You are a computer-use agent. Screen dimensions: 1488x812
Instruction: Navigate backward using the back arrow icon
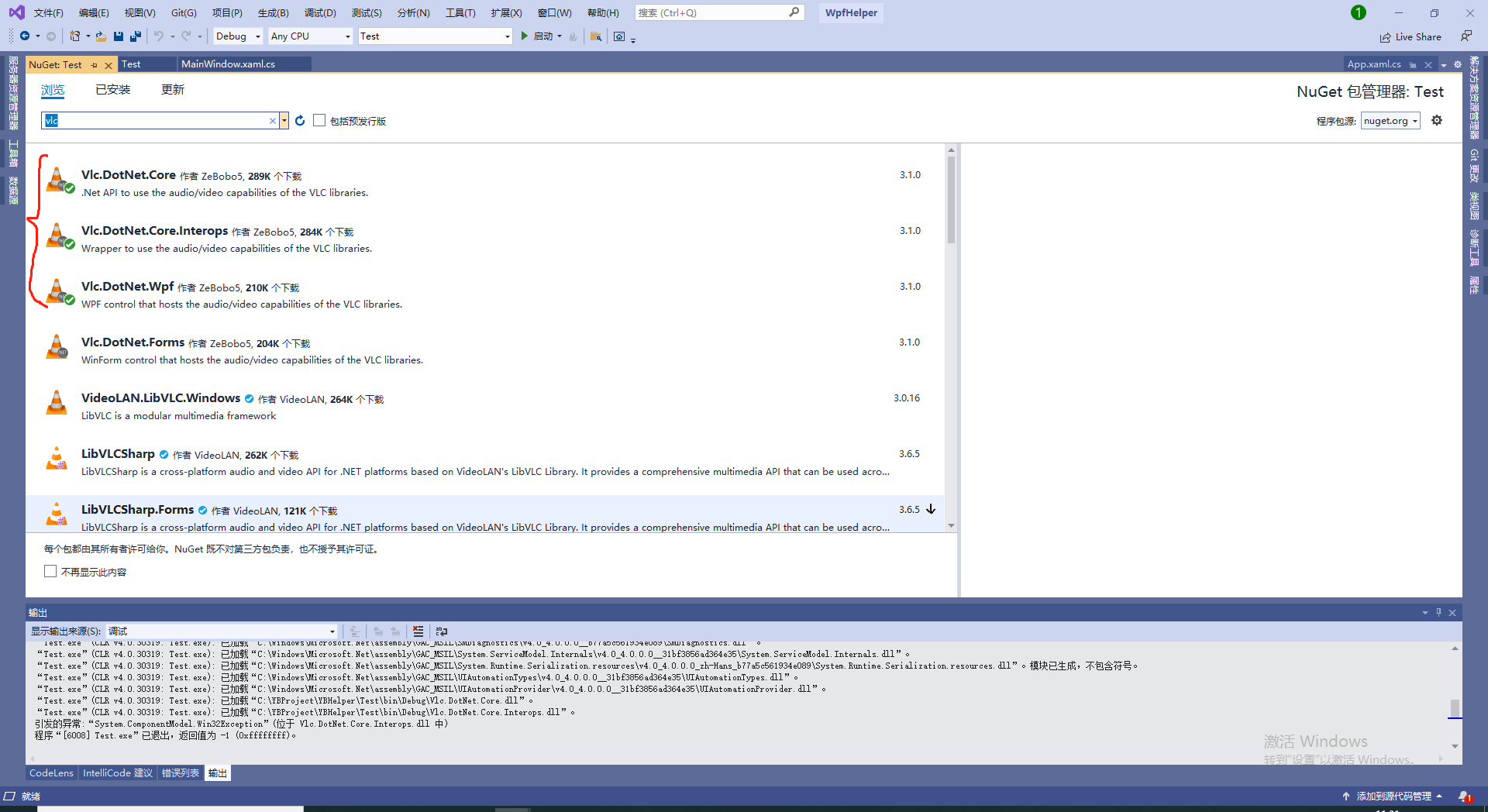(x=26, y=36)
